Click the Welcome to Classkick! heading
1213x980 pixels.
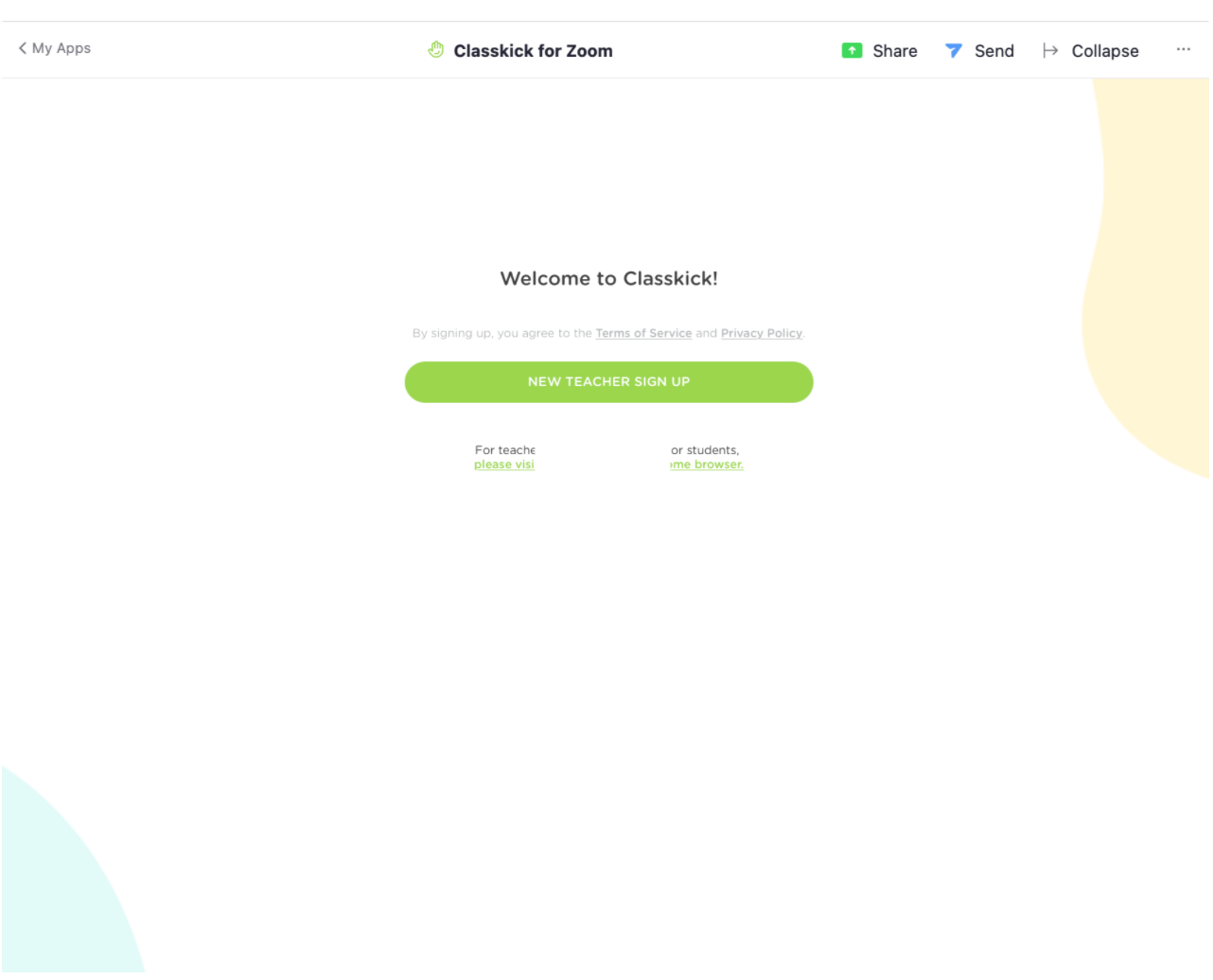coord(608,278)
